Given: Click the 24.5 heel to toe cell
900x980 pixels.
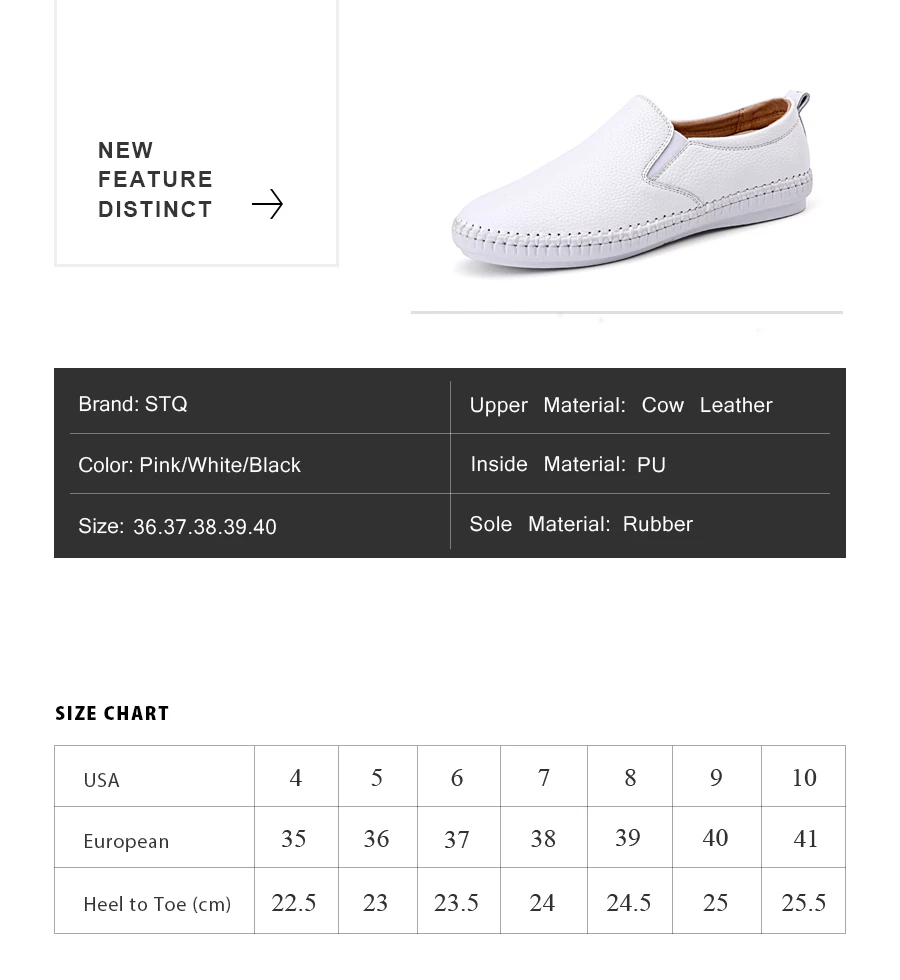Looking at the screenshot, I should (x=628, y=903).
